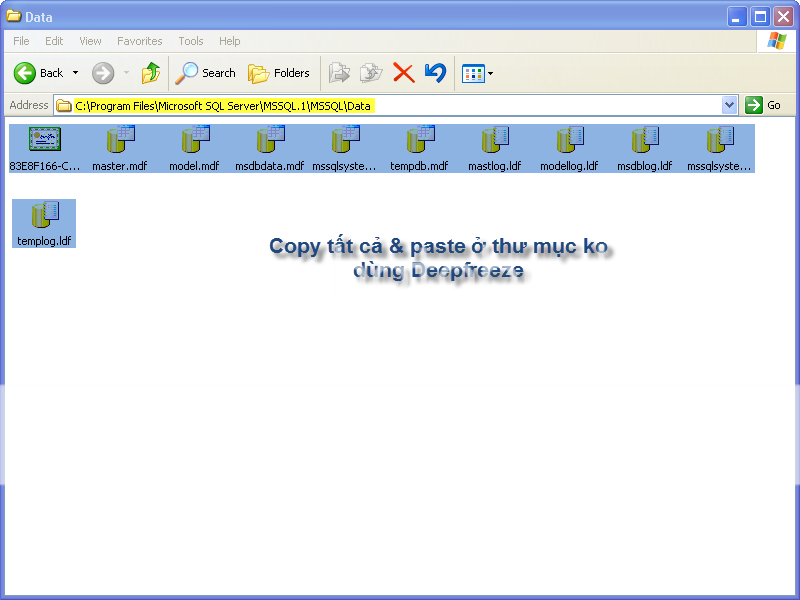
Task: Click the red Delete X icon
Action: 404,73
